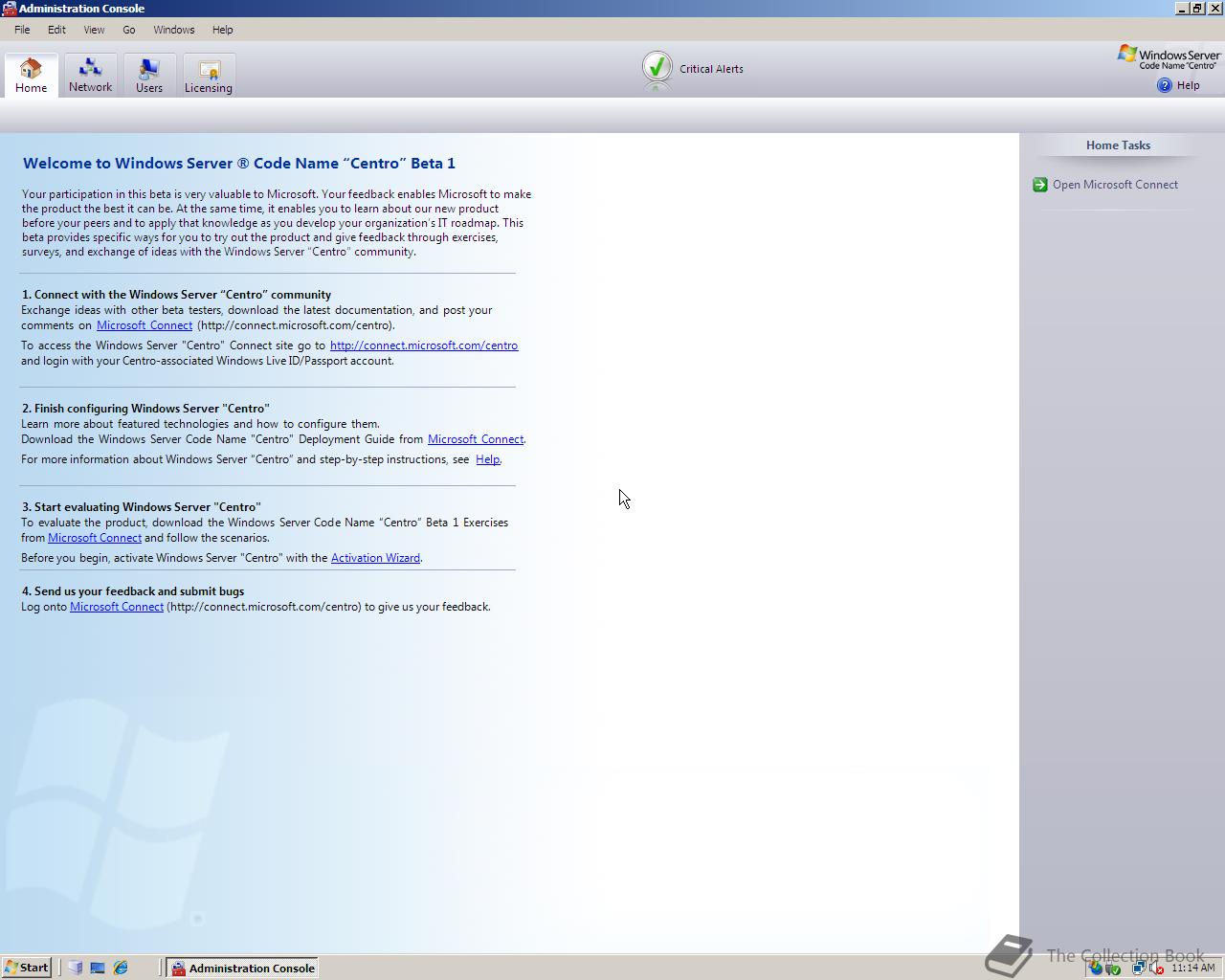Click Microsoft Connect link in section 1

coord(145,325)
